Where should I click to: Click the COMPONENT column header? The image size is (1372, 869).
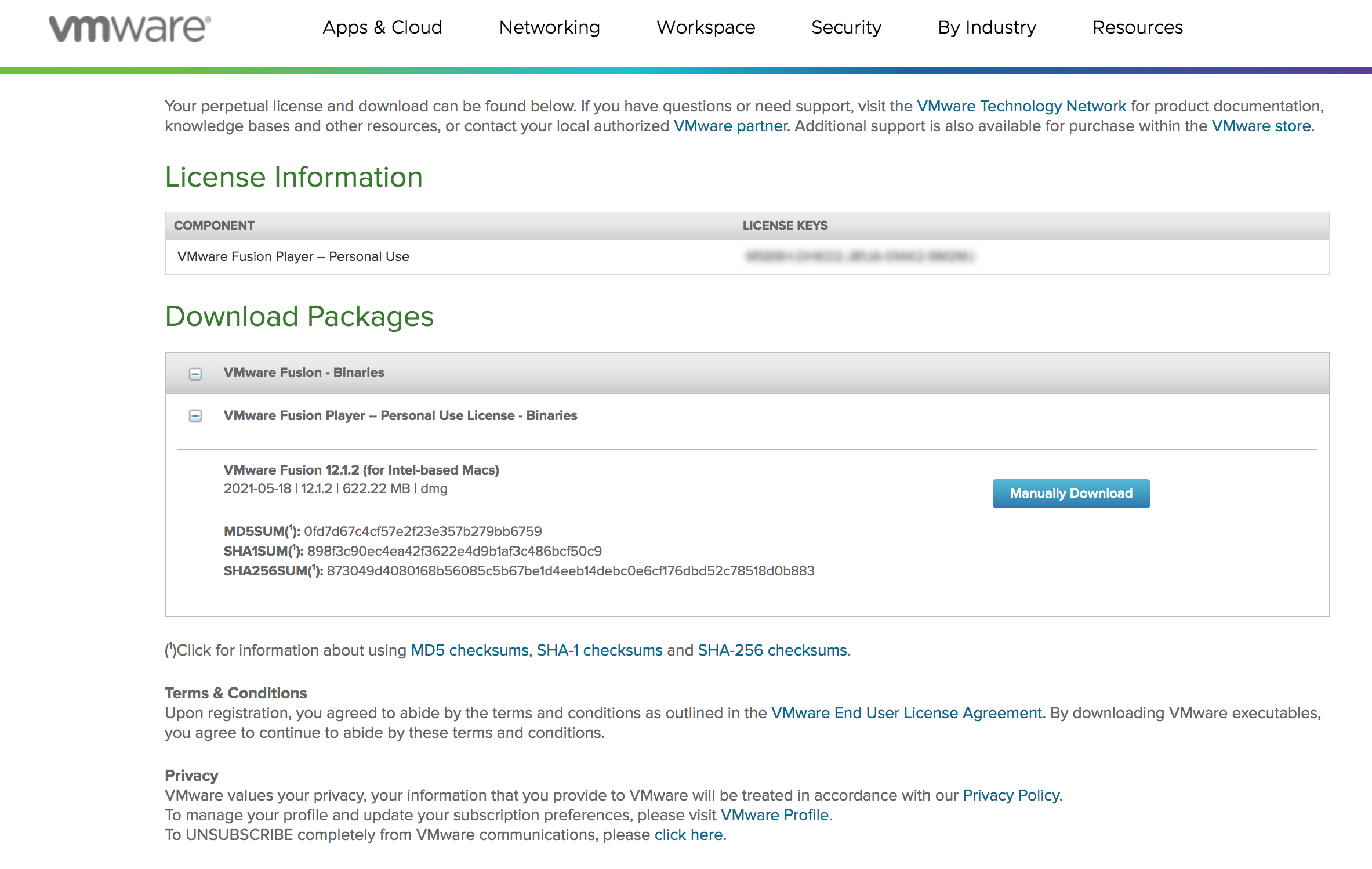tap(214, 226)
